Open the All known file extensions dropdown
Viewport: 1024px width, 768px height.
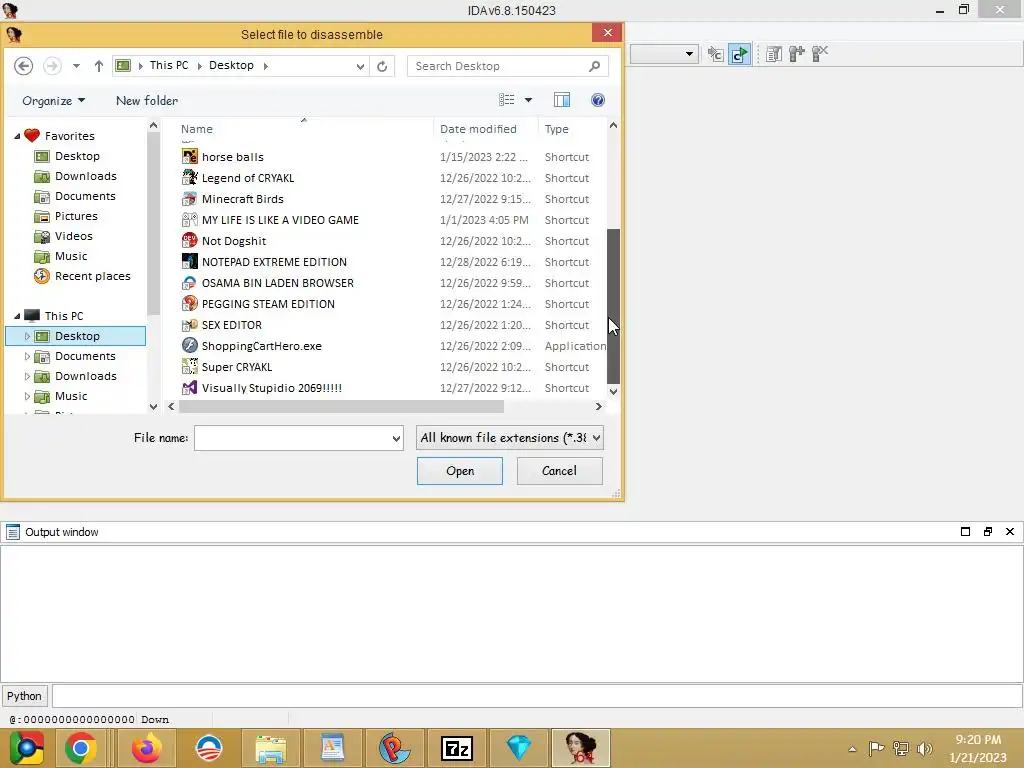(x=596, y=438)
